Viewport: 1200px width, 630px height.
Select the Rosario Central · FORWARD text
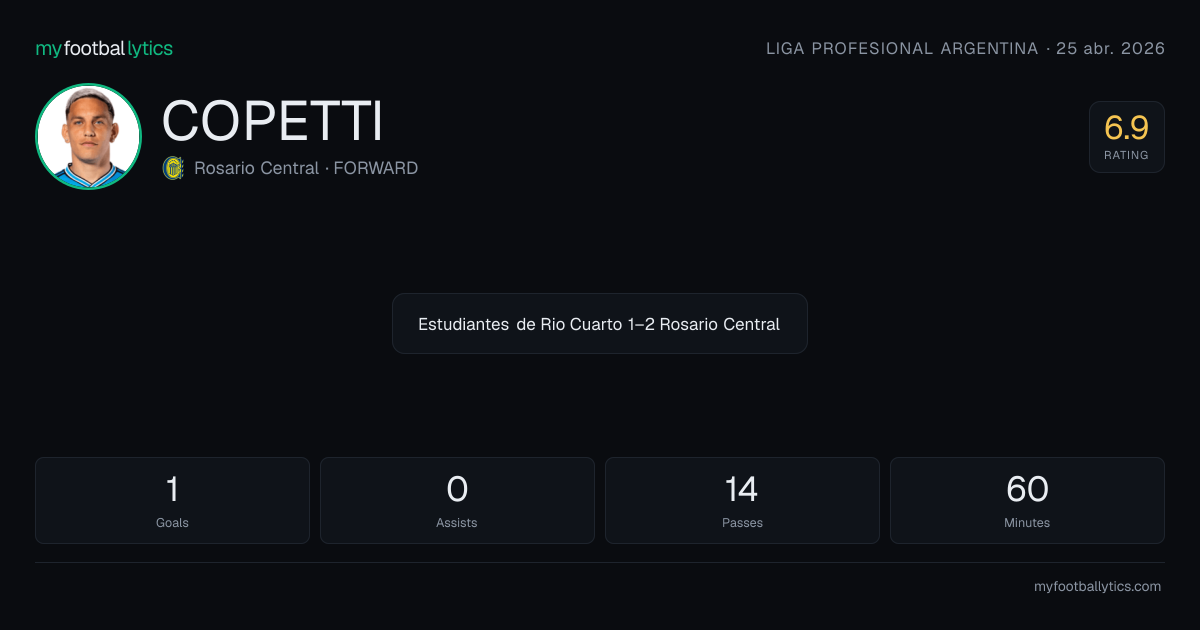[306, 168]
